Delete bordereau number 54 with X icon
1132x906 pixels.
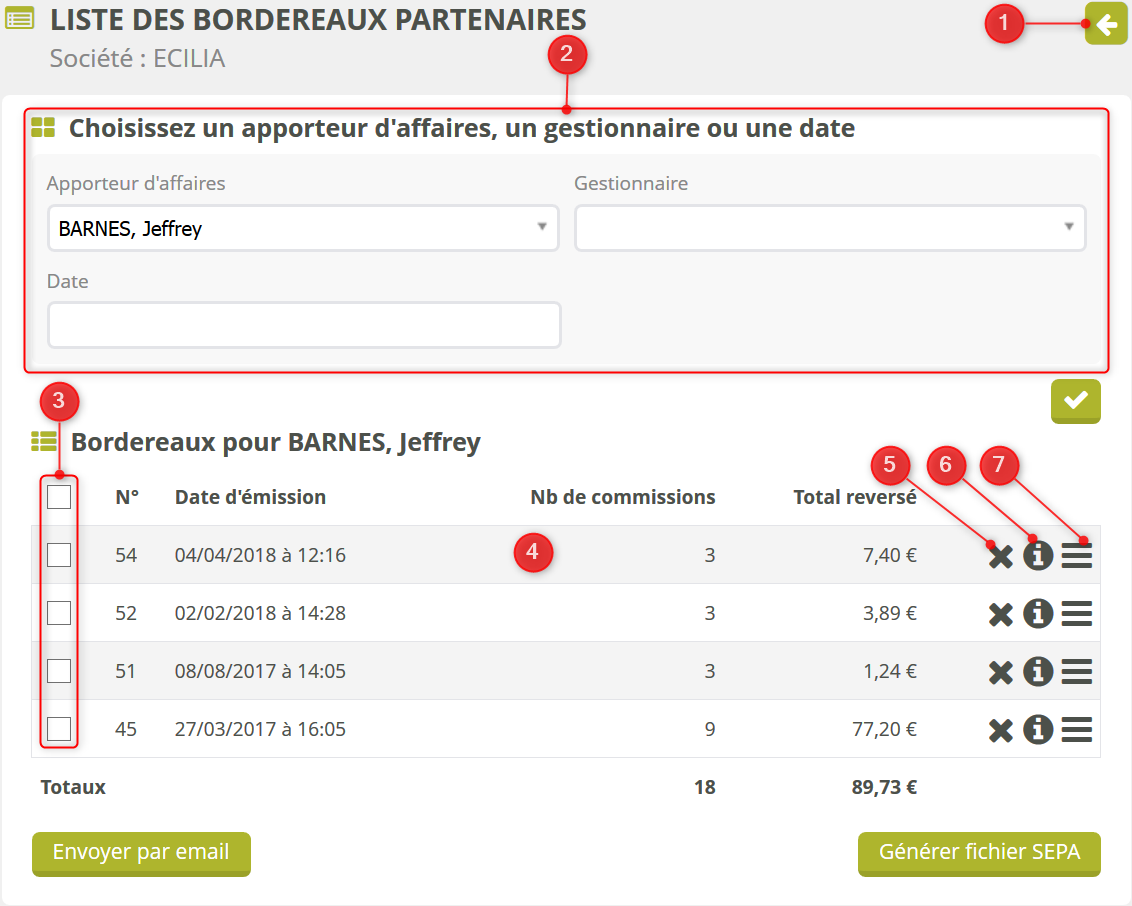1000,556
